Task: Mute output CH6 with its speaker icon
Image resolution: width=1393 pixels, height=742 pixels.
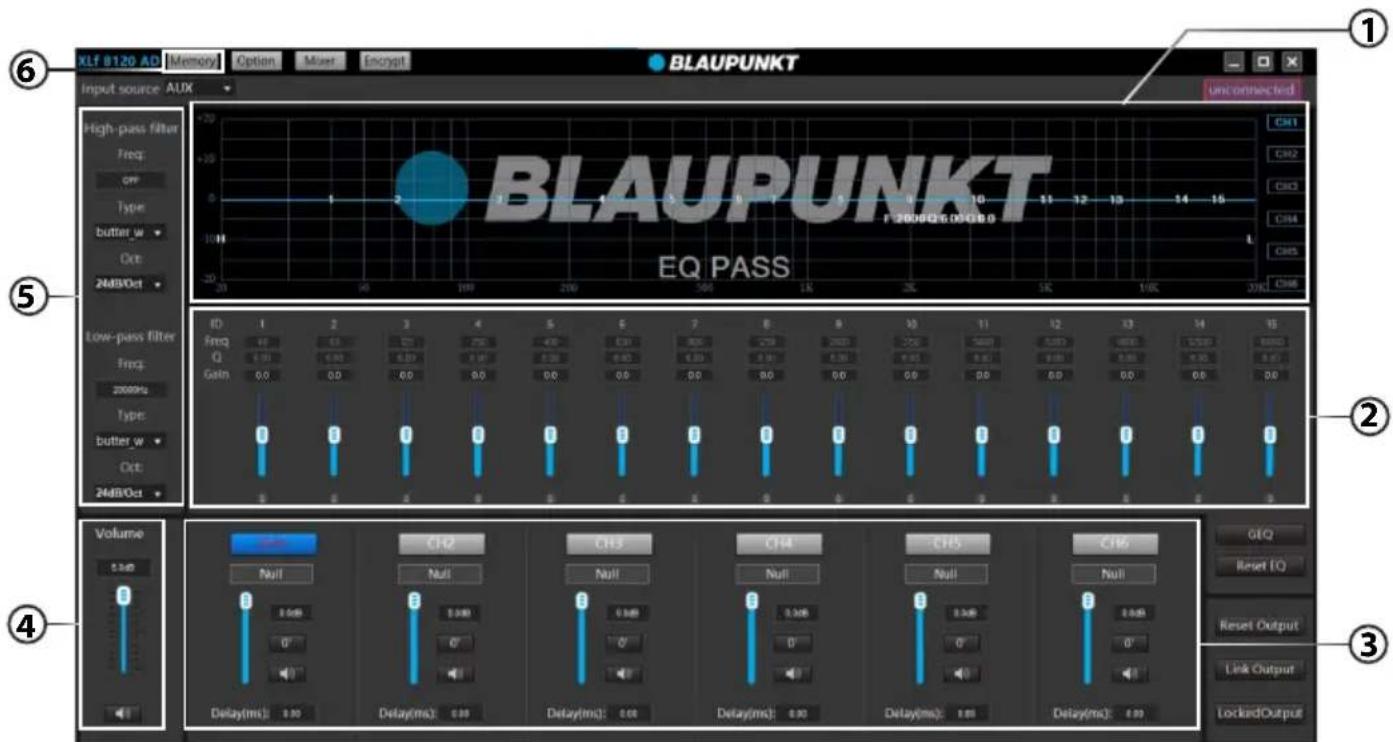Action: pos(1129,673)
